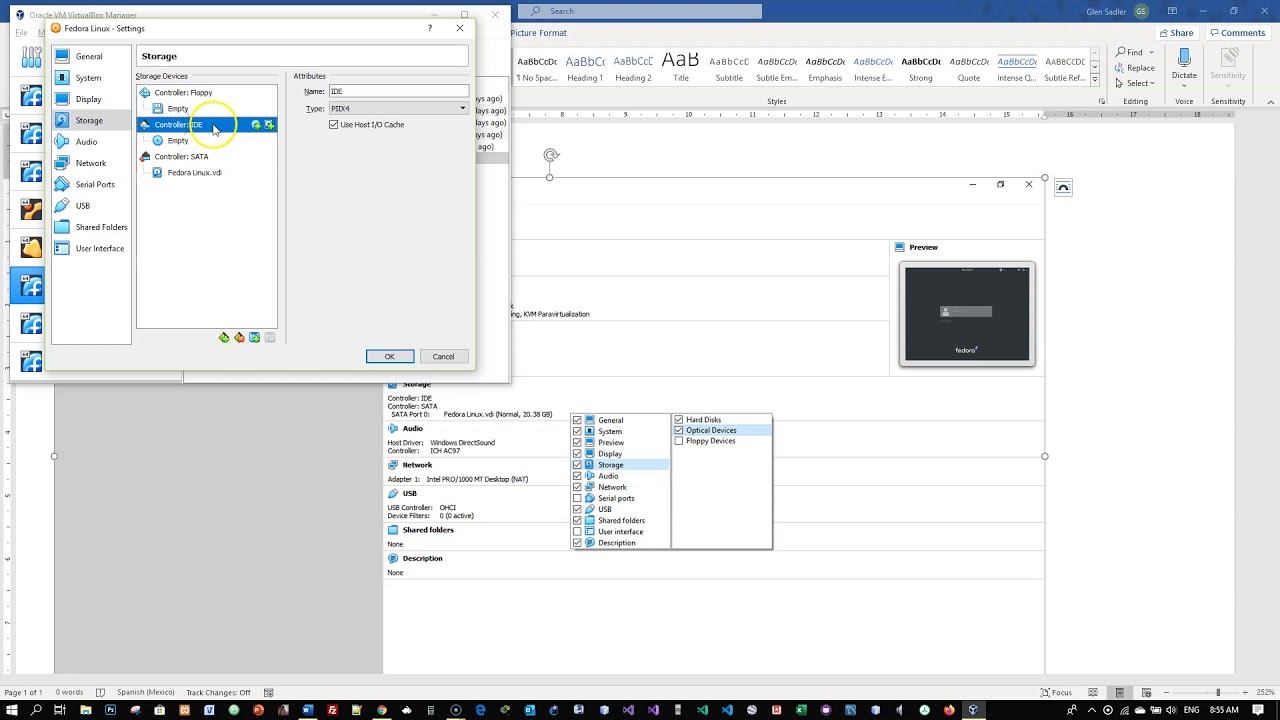Check User interface in the details menu
The height and width of the screenshot is (720, 1280).
[577, 531]
